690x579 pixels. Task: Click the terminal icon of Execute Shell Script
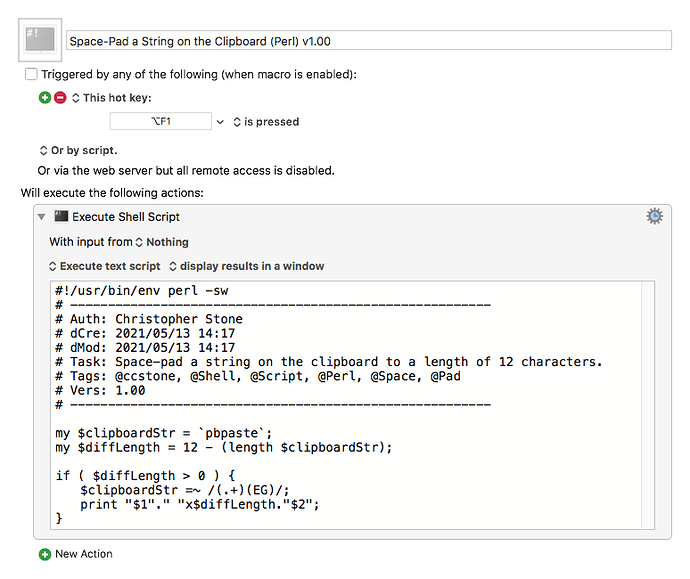point(62,217)
